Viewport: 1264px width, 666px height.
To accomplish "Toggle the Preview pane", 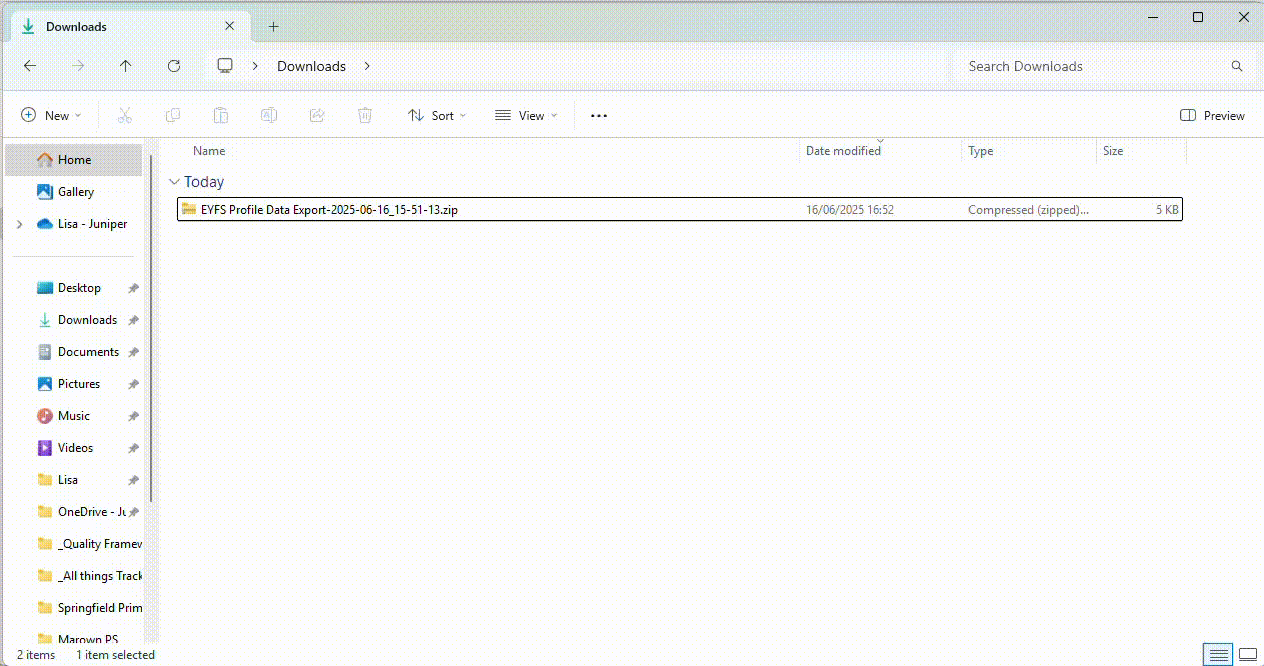I will 1212,116.
